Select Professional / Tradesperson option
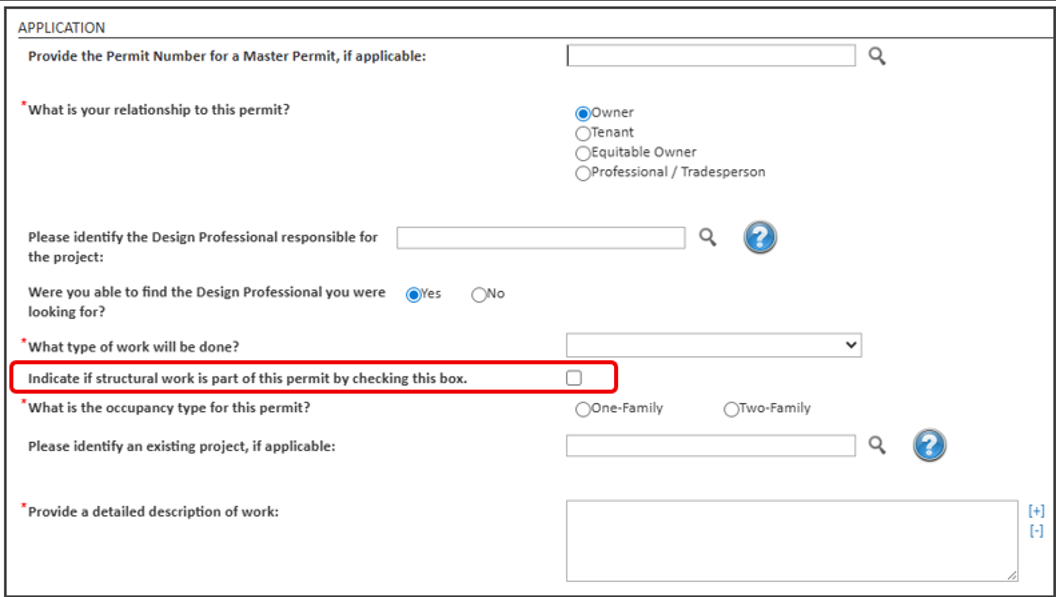This screenshot has height=597, width=1056. (x=583, y=173)
